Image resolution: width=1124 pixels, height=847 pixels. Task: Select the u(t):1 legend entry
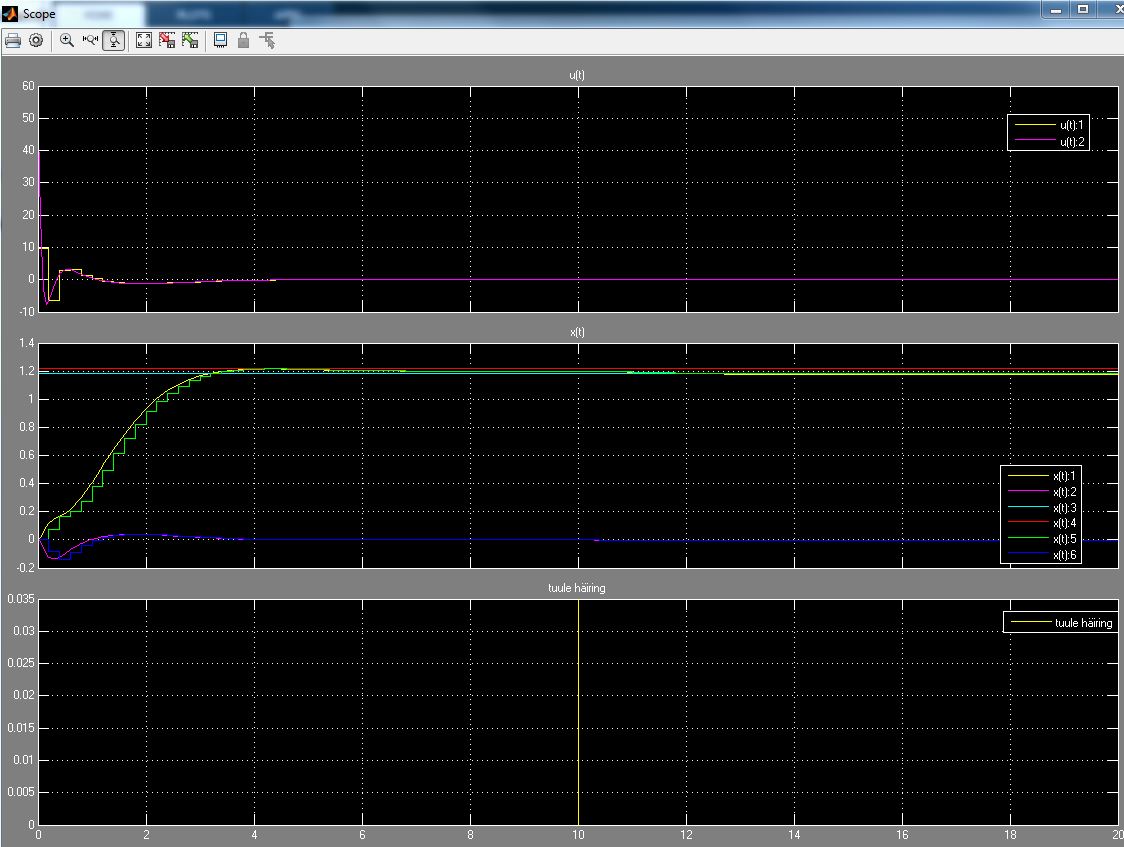pos(1049,125)
